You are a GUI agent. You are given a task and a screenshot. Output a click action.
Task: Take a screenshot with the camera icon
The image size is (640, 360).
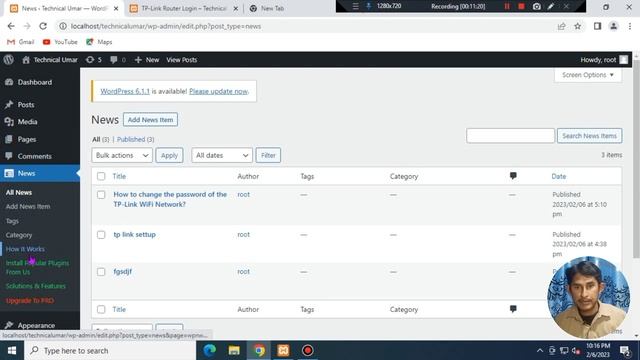(x=537, y=6)
